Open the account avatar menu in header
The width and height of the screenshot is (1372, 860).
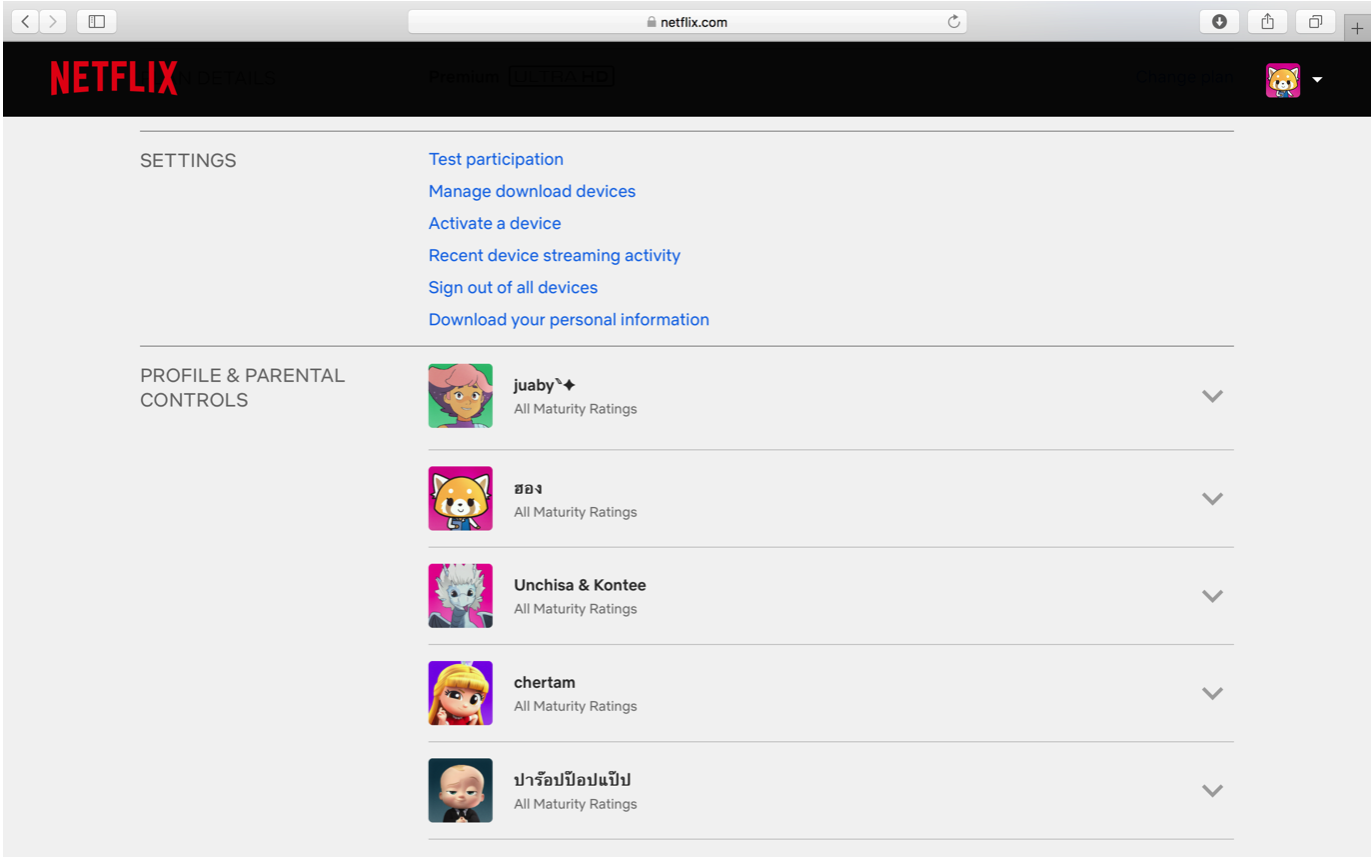click(x=1294, y=80)
